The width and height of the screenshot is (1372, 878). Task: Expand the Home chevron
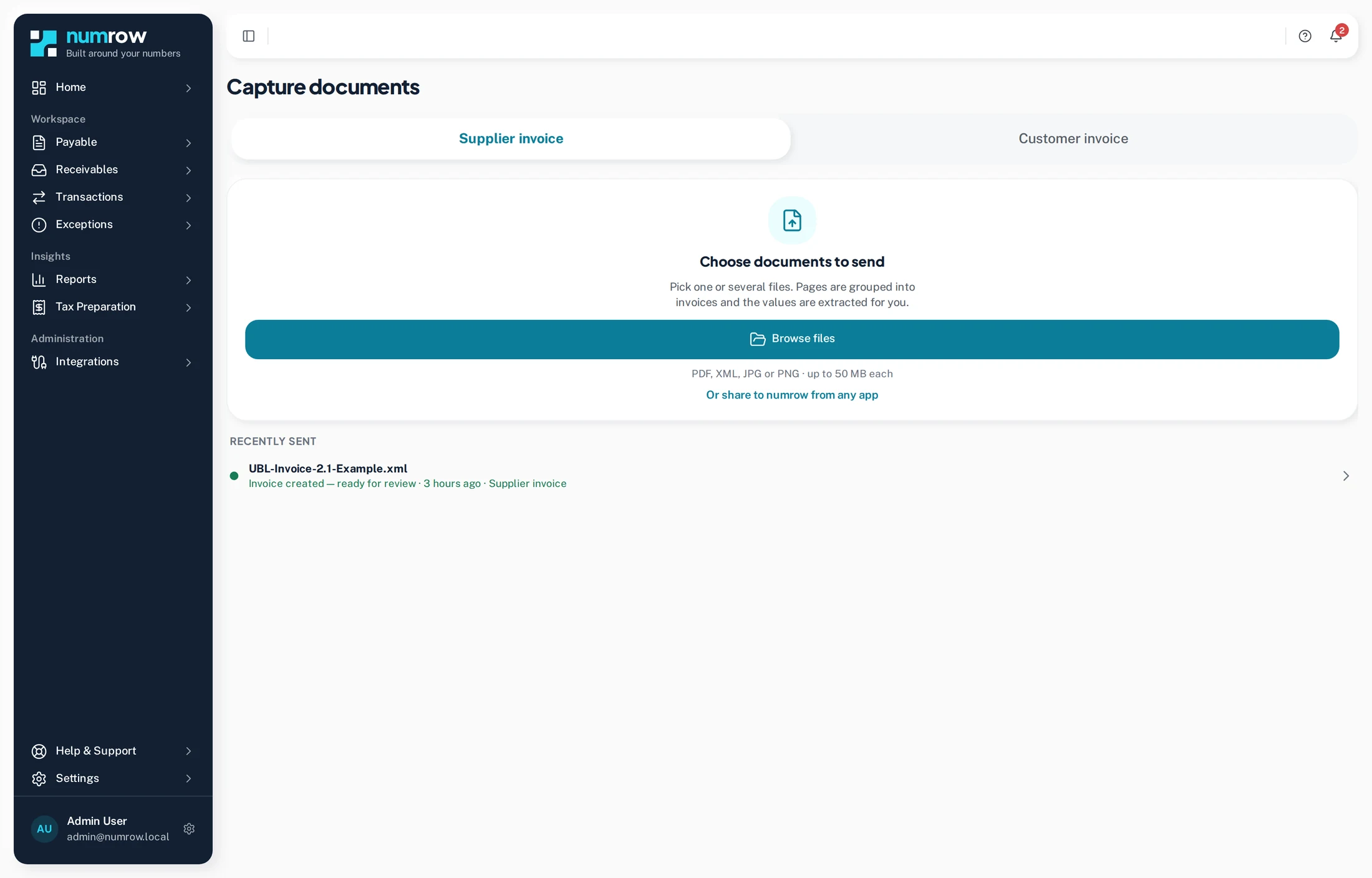[x=188, y=89]
